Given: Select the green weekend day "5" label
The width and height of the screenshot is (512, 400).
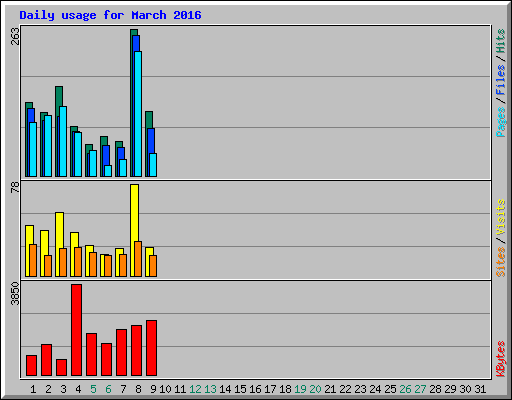Looking at the screenshot, I should 93,389.
